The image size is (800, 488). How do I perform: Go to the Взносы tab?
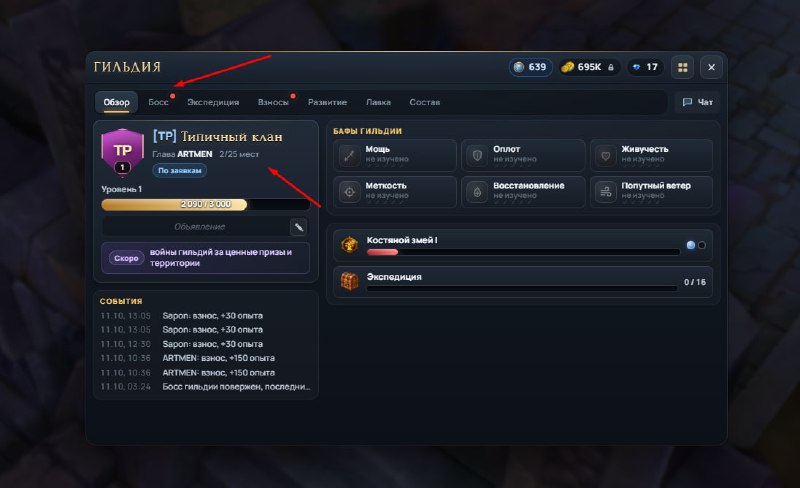pos(273,102)
